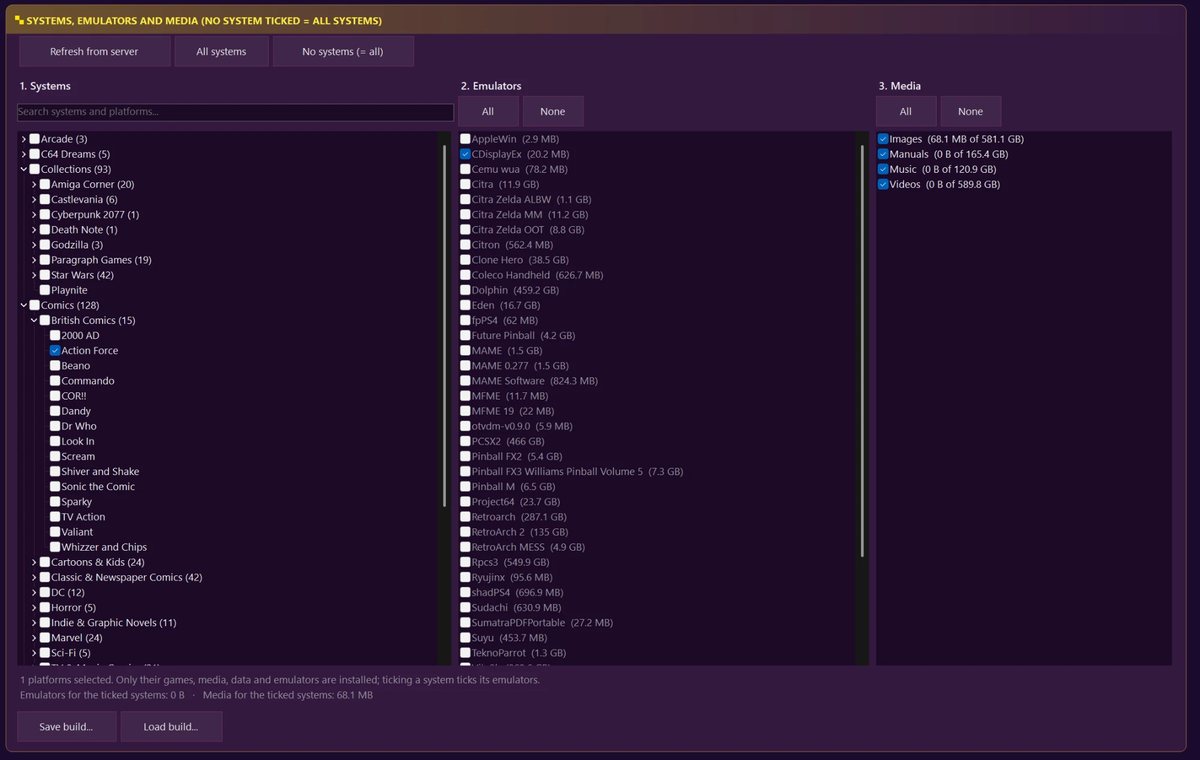Expand the C64 Dreams tree node
The height and width of the screenshot is (760, 1200).
coord(23,154)
